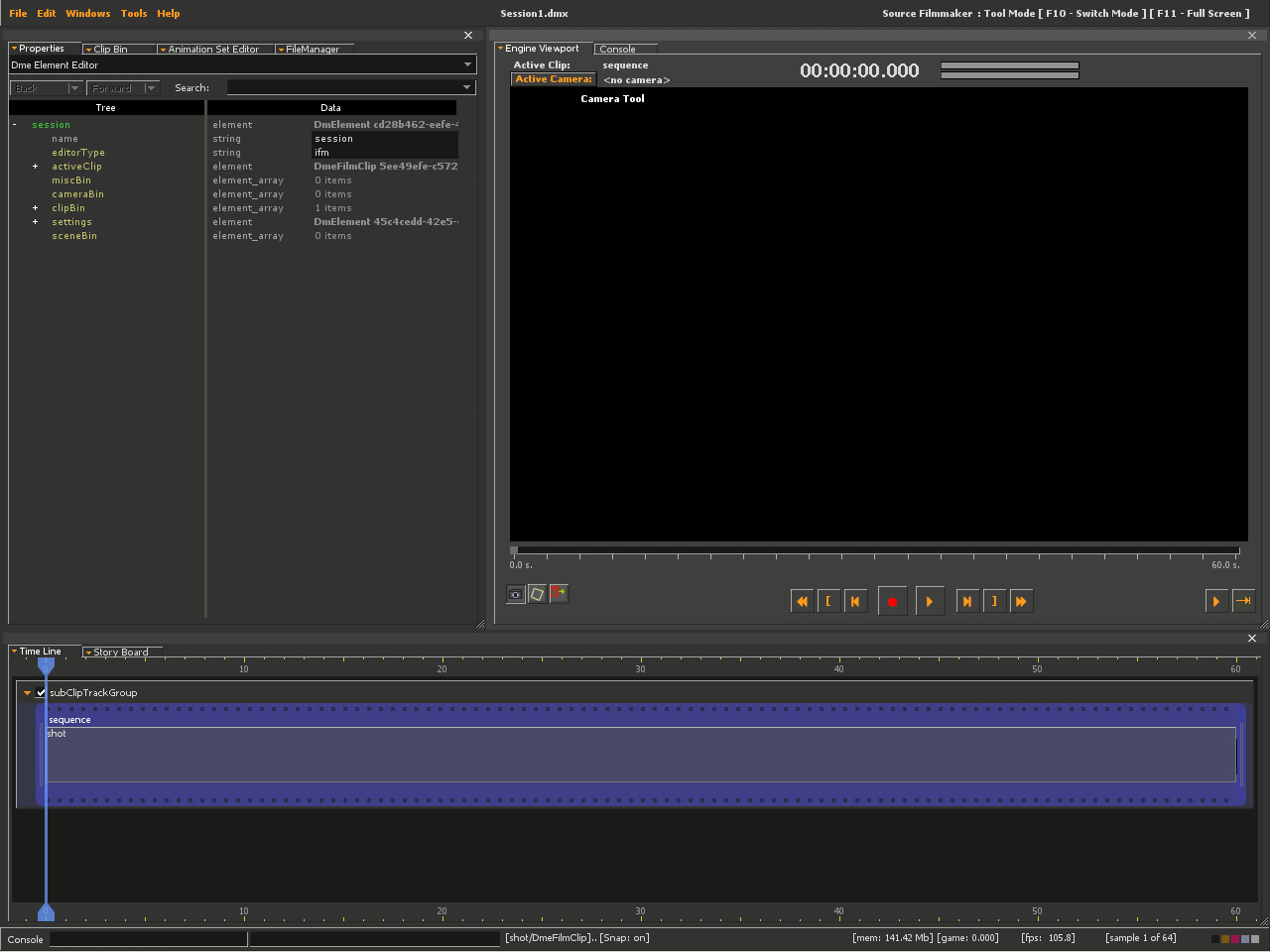Collapse the subClipTrackGroup track arrow
Image resolution: width=1270 pixels, height=952 pixels.
pos(27,693)
